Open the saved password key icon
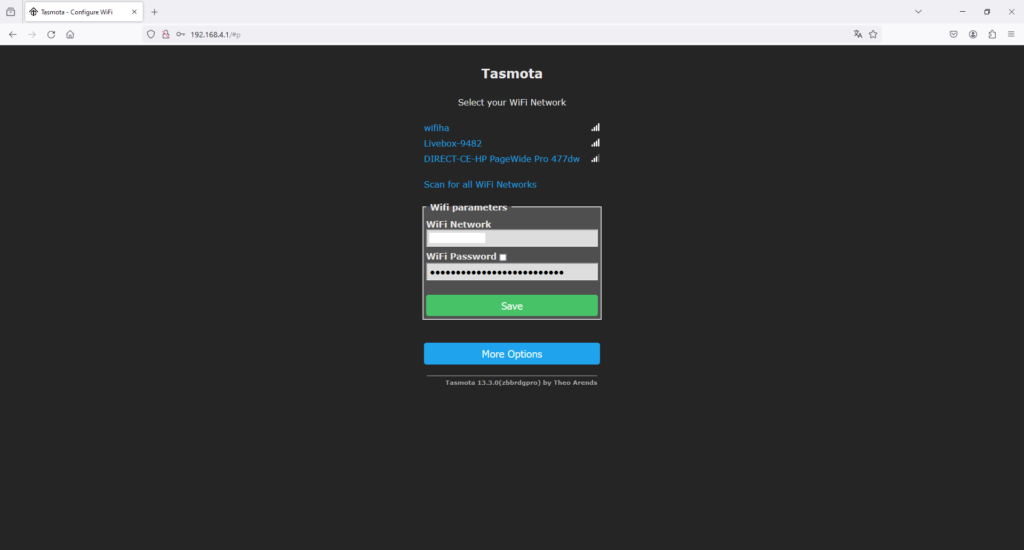The image size is (1024, 550). point(180,35)
